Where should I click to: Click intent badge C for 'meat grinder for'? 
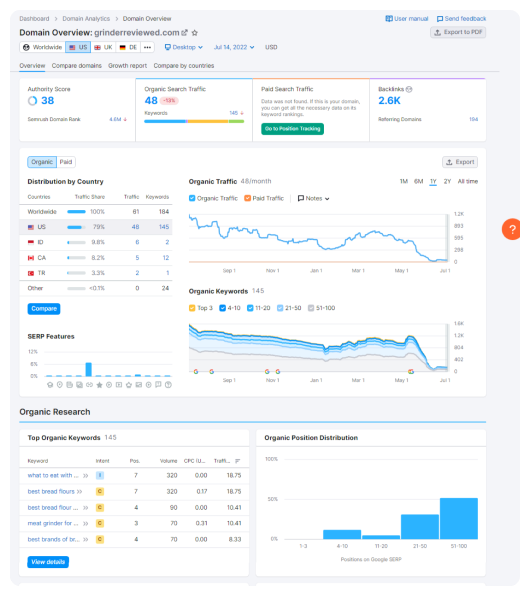coord(100,523)
